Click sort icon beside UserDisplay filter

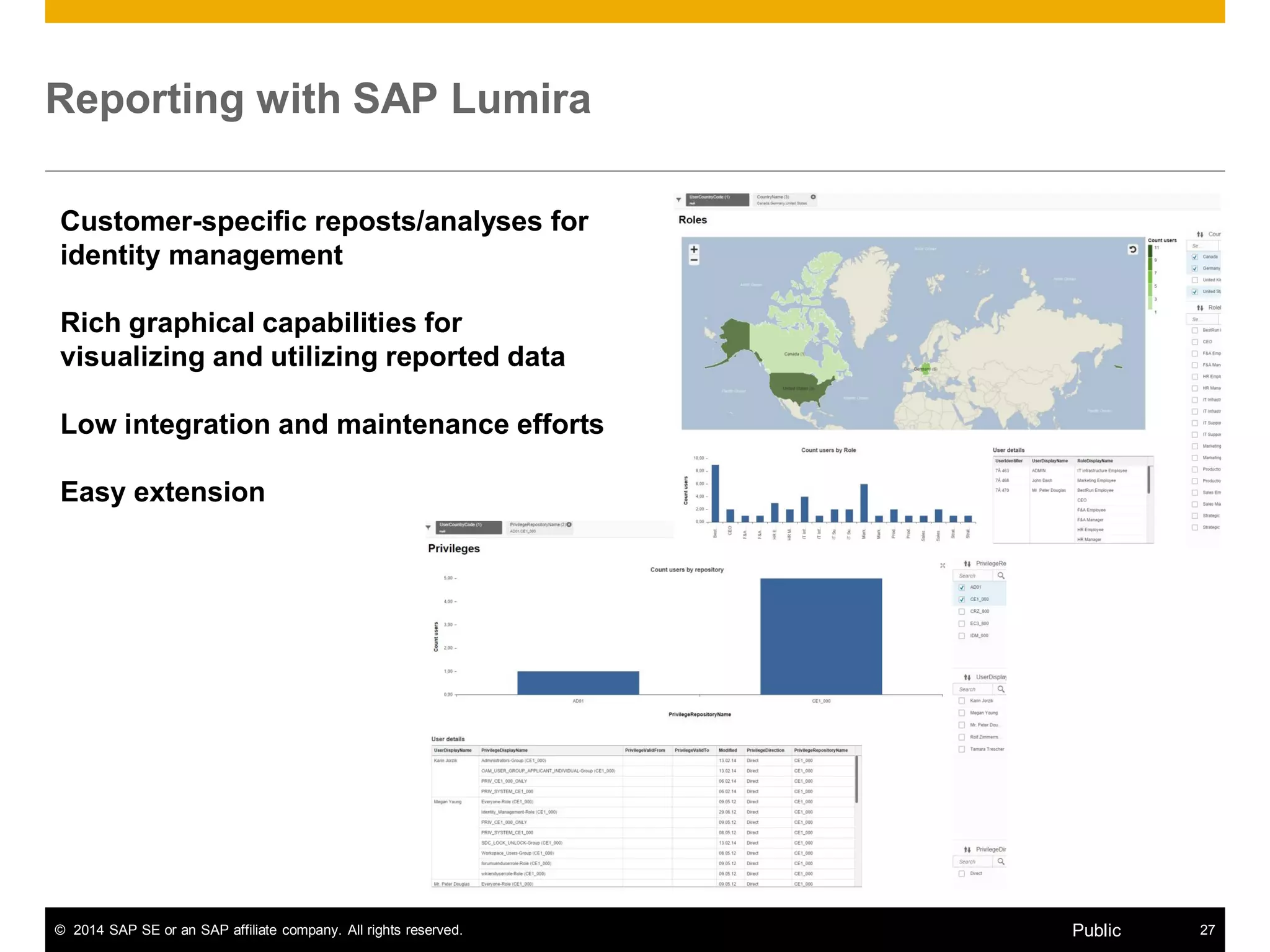[967, 677]
